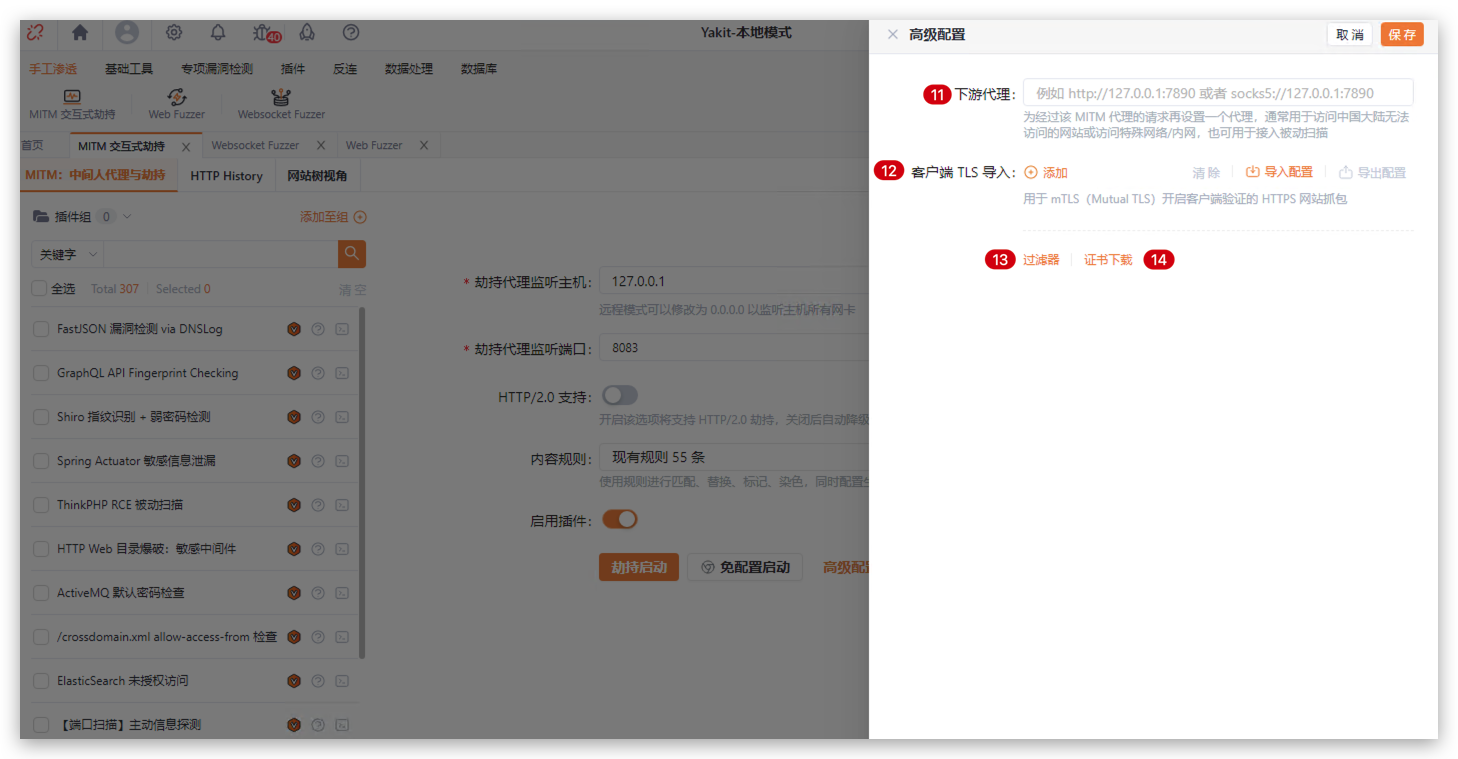Check the FastJSON 漏洞检测 plugin checkbox
Screen dimensions: 1458x759
tap(41, 329)
